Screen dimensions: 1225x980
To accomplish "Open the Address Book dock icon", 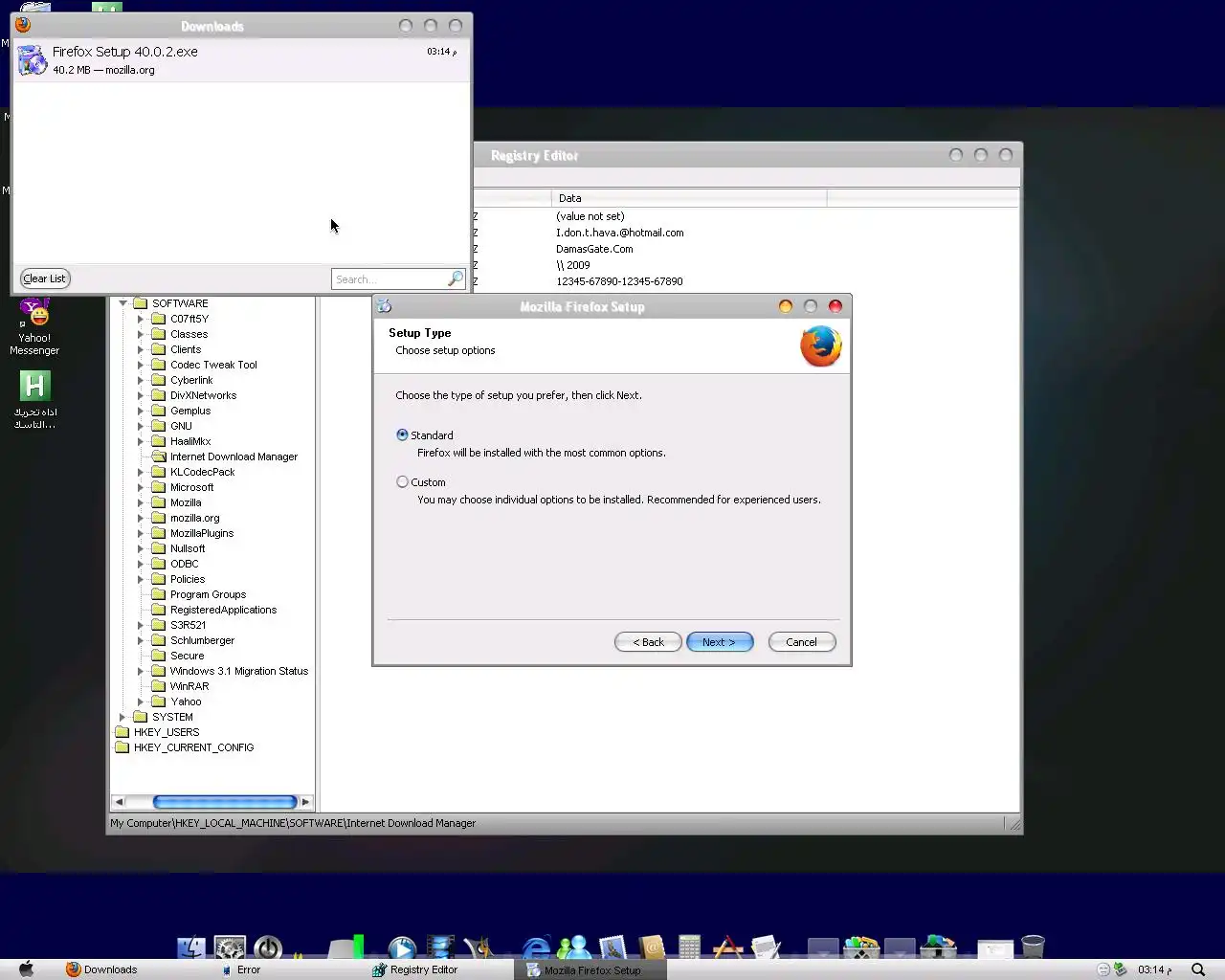I will (651, 947).
